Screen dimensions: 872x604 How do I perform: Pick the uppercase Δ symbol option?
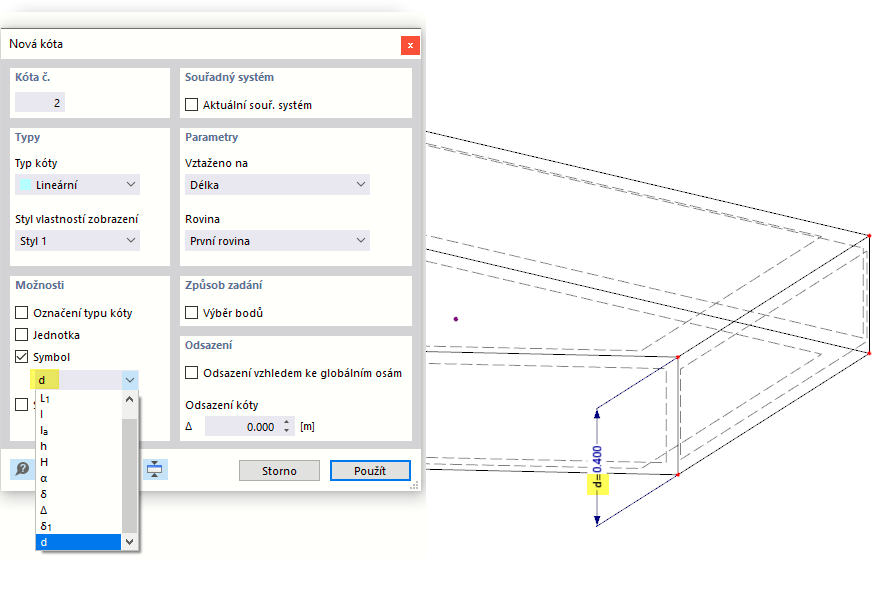78,510
